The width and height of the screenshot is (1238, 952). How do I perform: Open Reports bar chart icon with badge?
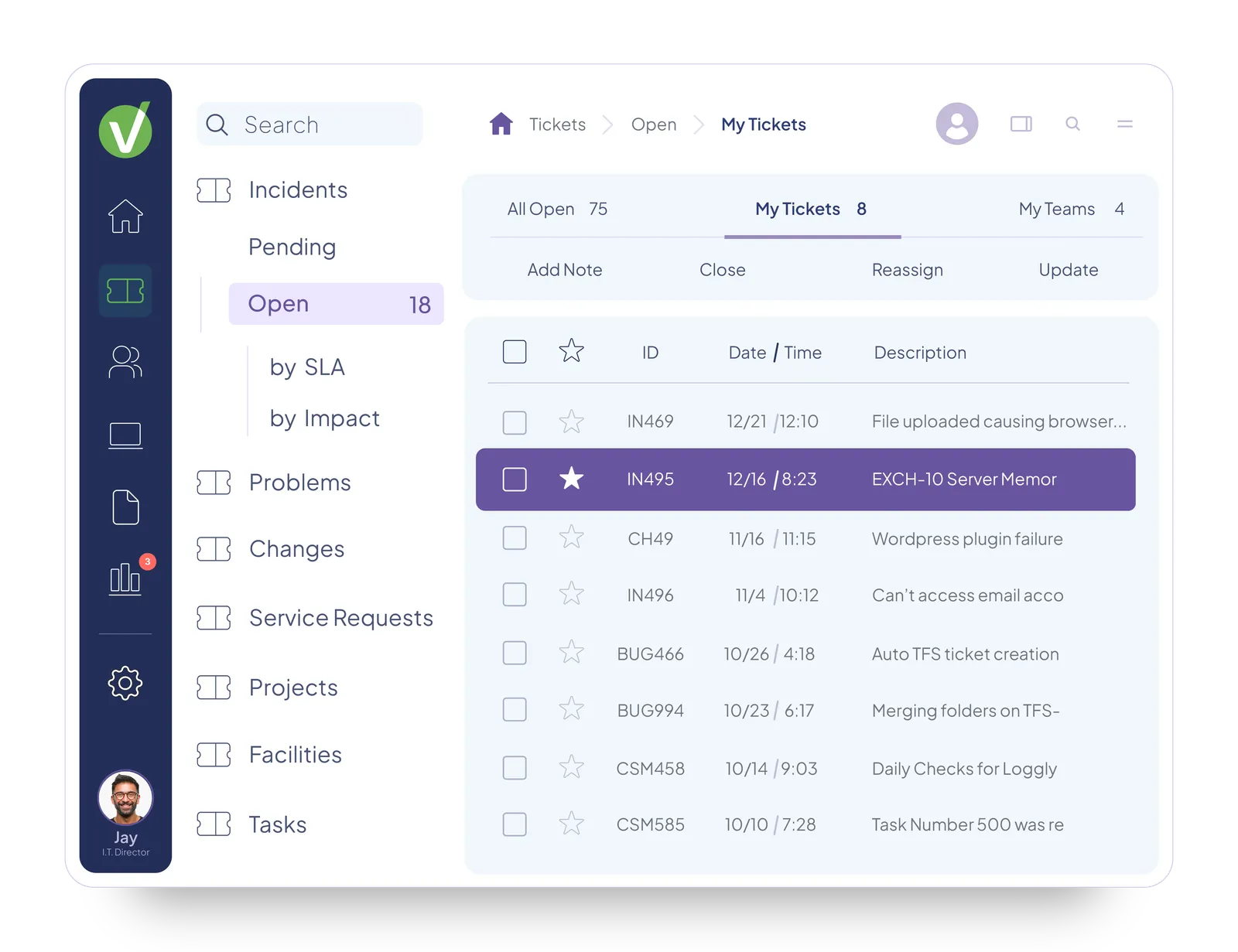(x=125, y=578)
